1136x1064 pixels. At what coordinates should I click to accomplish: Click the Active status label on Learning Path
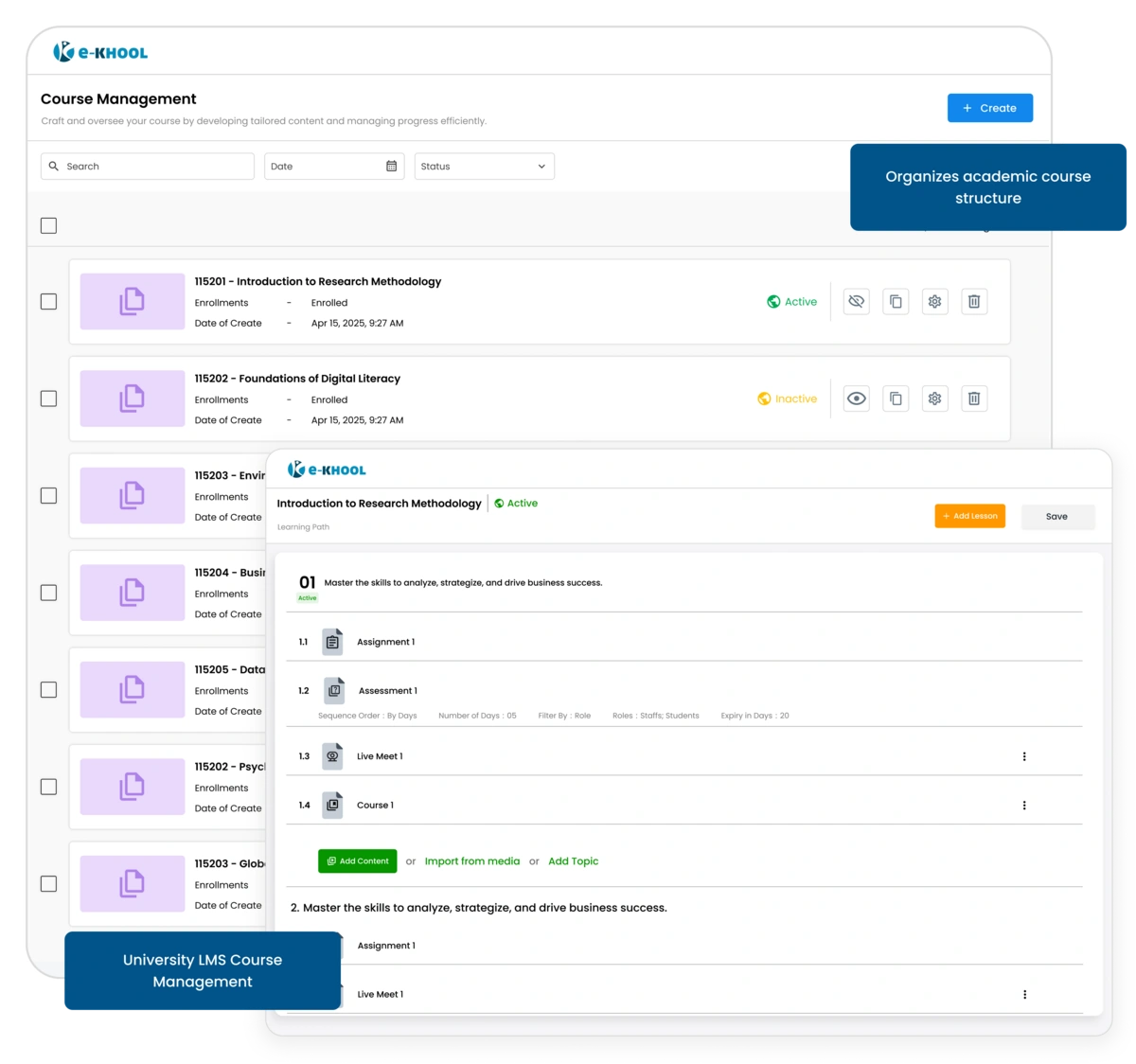517,503
